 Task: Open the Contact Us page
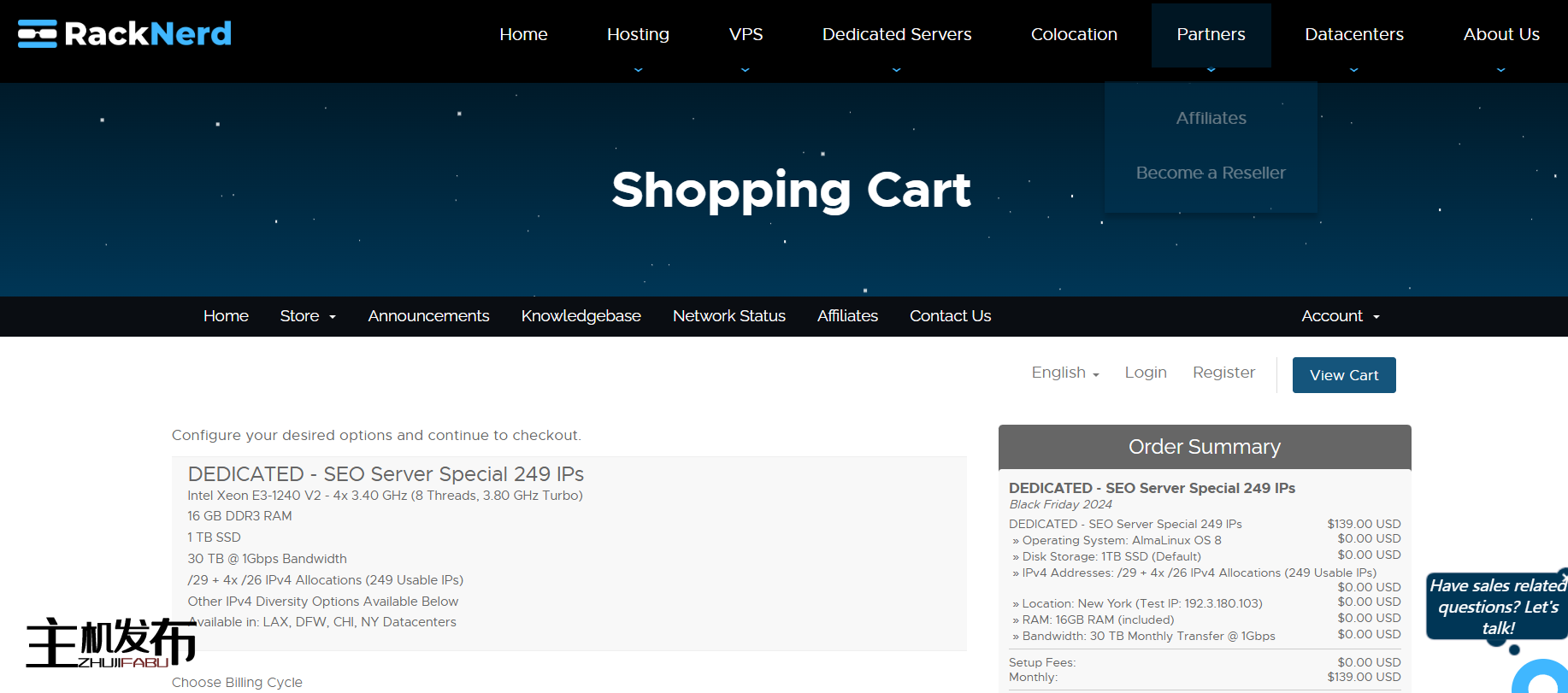click(x=950, y=316)
